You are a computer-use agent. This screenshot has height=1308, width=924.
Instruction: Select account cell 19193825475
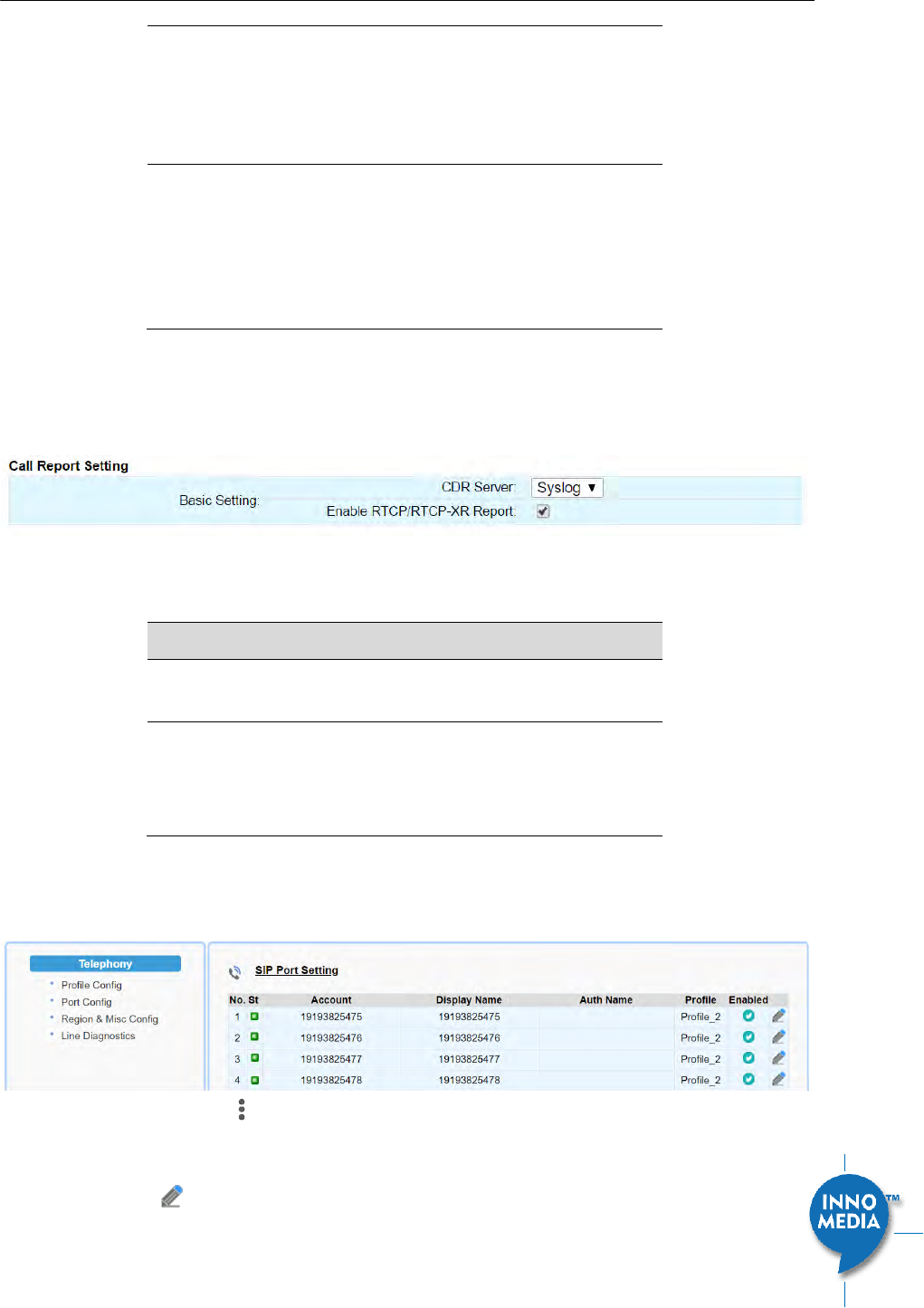331,1017
